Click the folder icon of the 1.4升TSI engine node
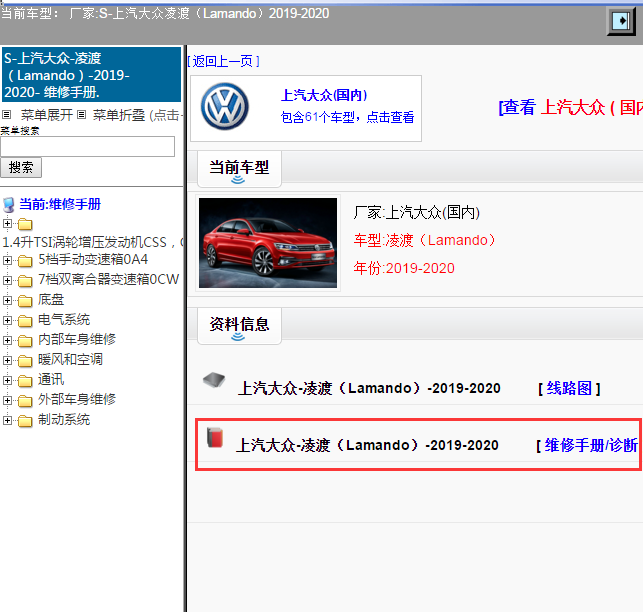Image resolution: width=643 pixels, height=612 pixels. [25, 224]
